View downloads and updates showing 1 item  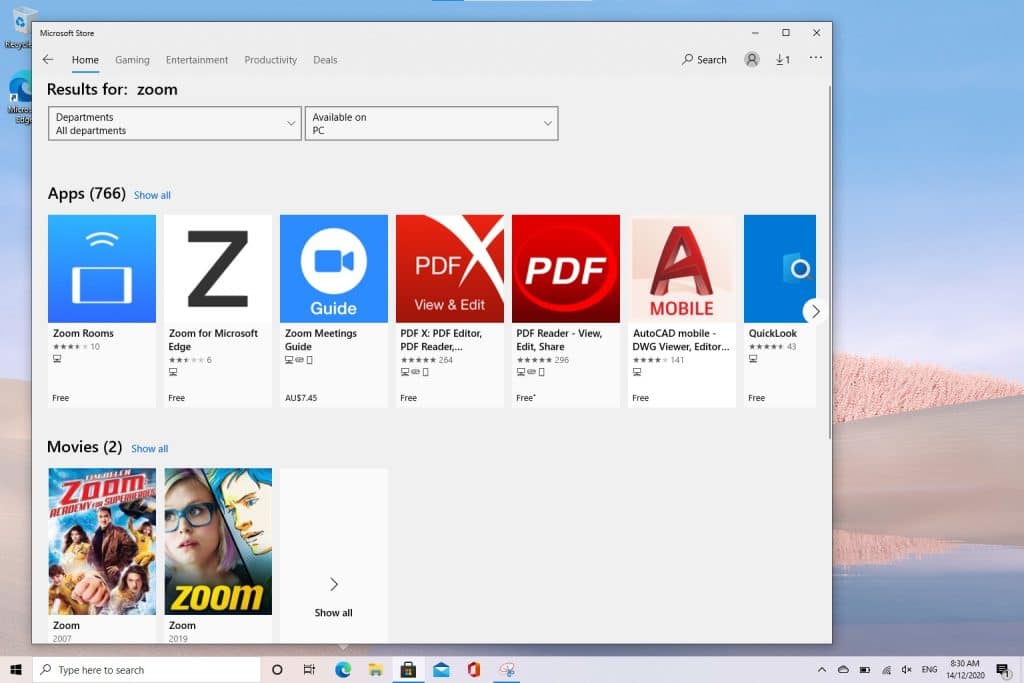click(783, 59)
